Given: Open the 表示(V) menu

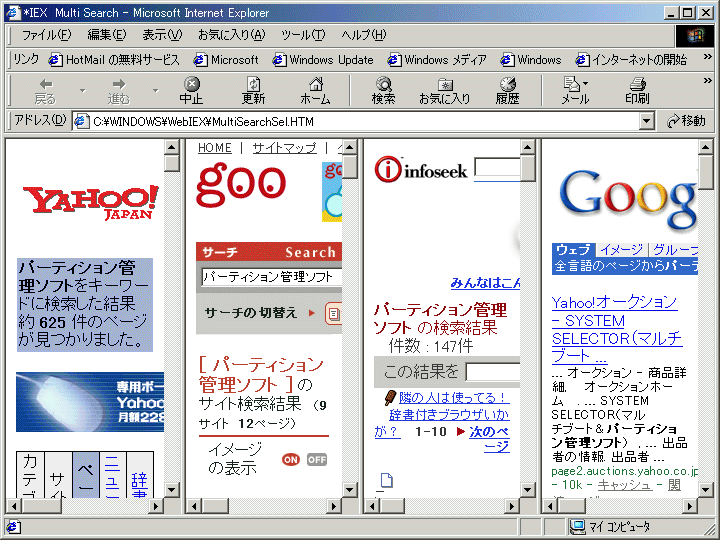Looking at the screenshot, I should coord(162,35).
